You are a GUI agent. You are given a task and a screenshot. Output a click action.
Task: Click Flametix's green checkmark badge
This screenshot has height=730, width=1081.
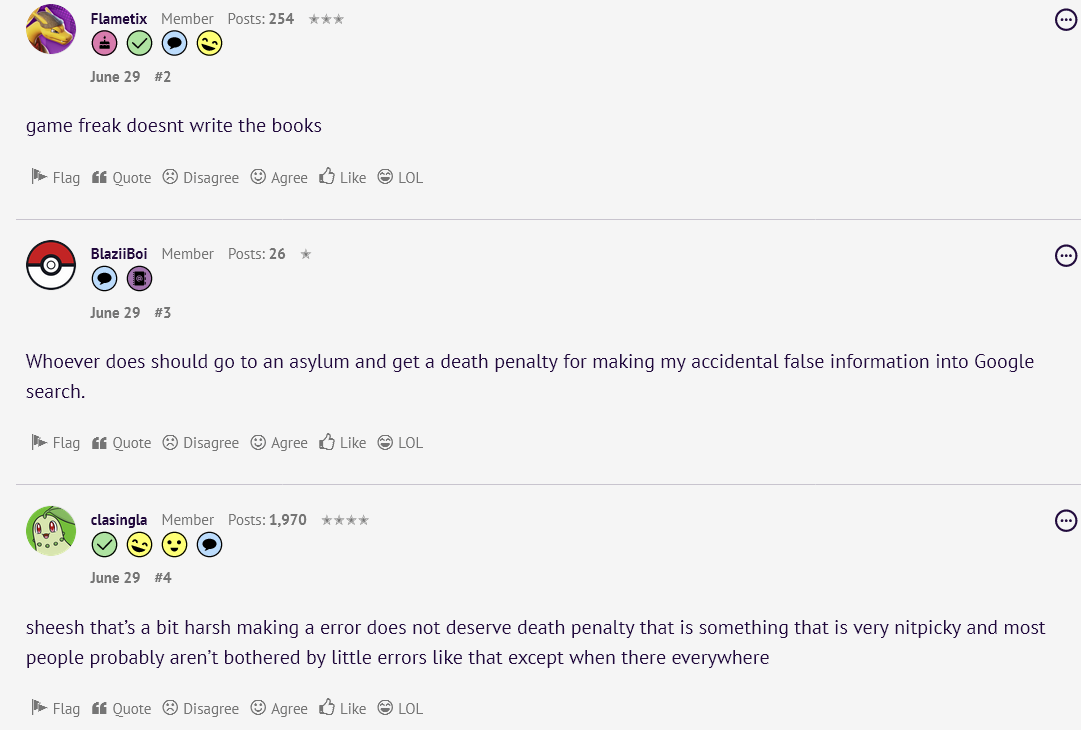pos(139,43)
